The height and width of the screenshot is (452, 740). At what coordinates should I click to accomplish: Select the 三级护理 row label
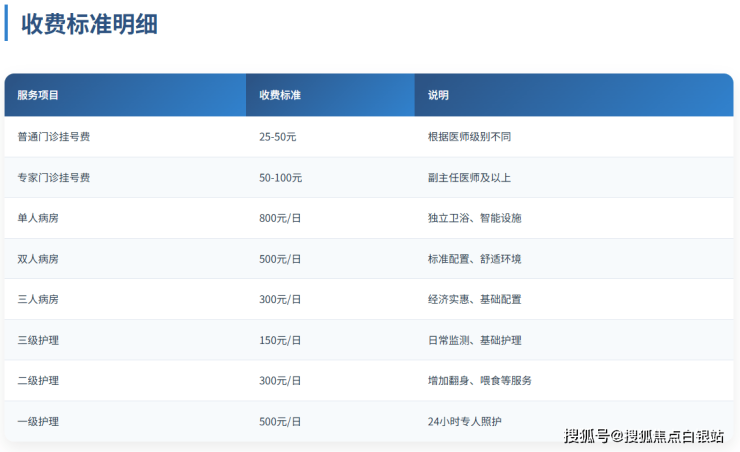click(x=38, y=340)
